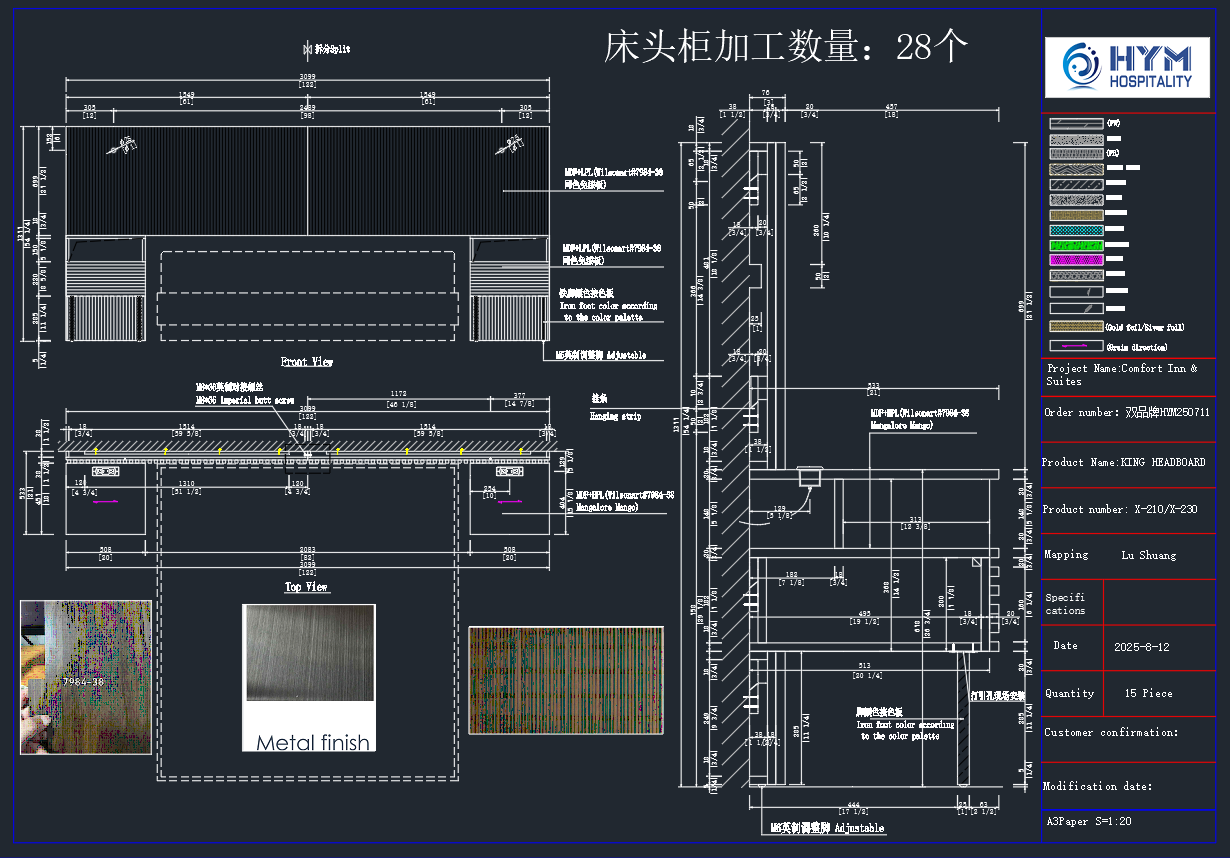Image resolution: width=1230 pixels, height=858 pixels.
Task: Select the Product Name KING HEADBOARD text
Action: 1123,463
